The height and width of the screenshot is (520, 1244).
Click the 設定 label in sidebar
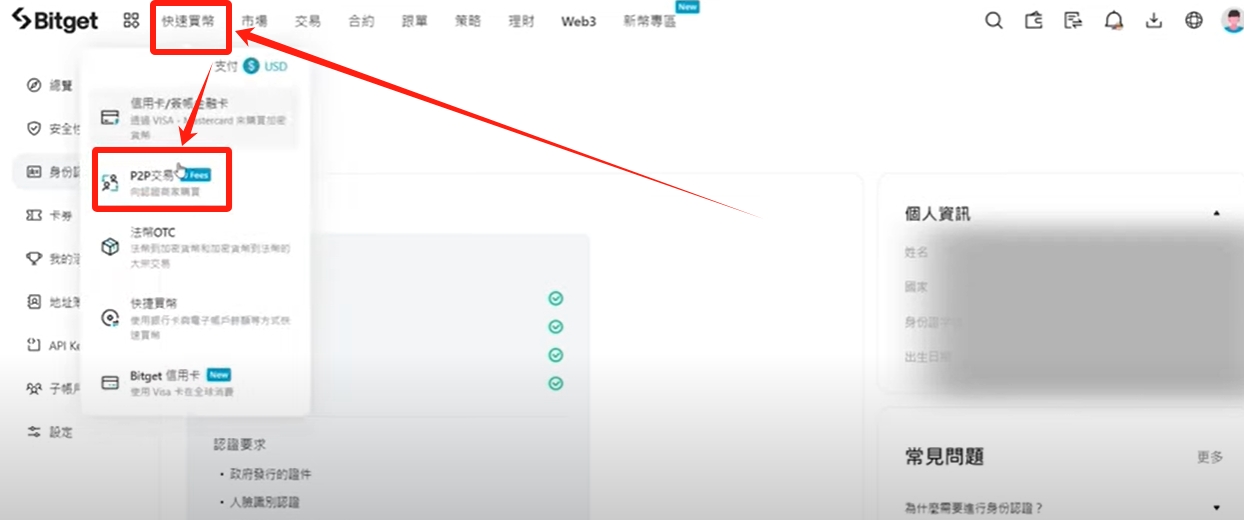point(61,432)
